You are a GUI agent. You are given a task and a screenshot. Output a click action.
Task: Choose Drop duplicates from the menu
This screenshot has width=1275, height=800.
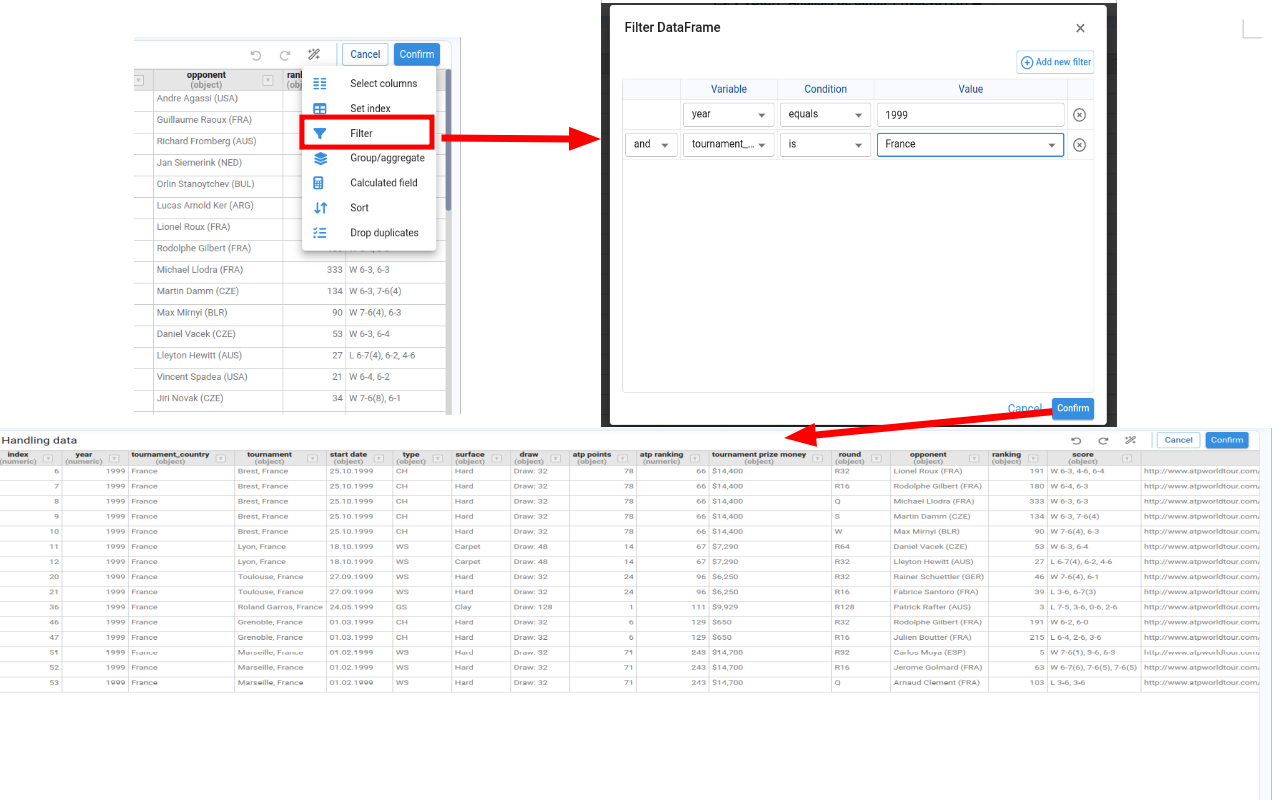pyautogui.click(x=384, y=233)
